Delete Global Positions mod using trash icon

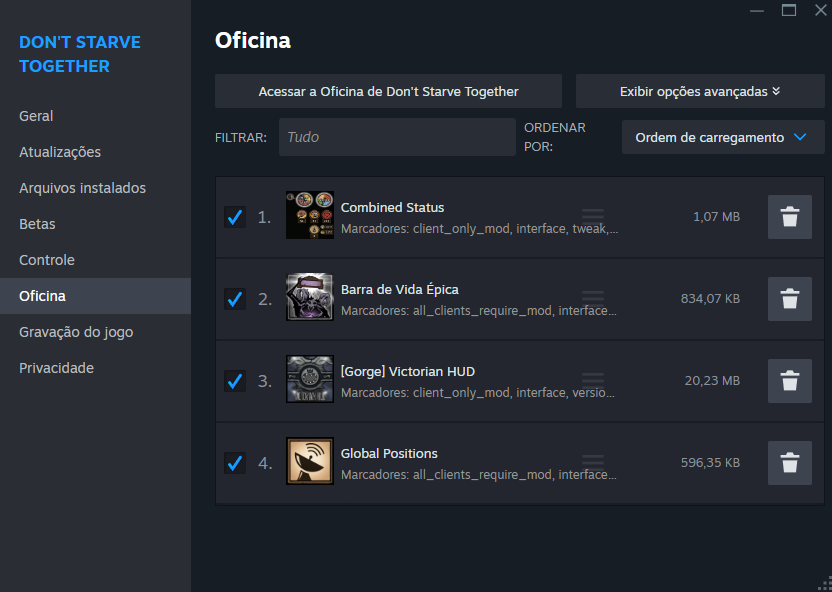pos(790,463)
